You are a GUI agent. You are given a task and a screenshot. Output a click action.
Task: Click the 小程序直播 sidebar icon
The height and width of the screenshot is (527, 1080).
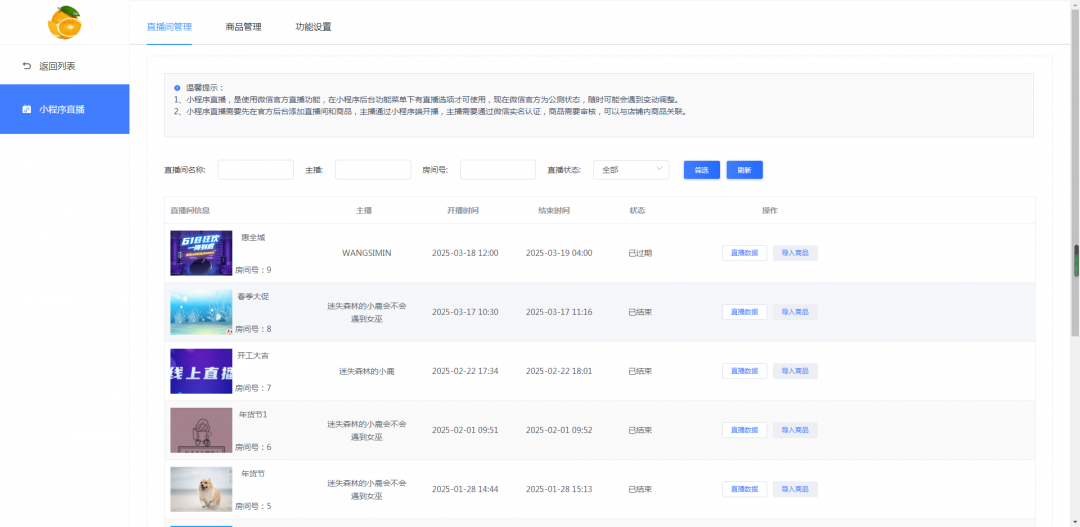(27, 109)
